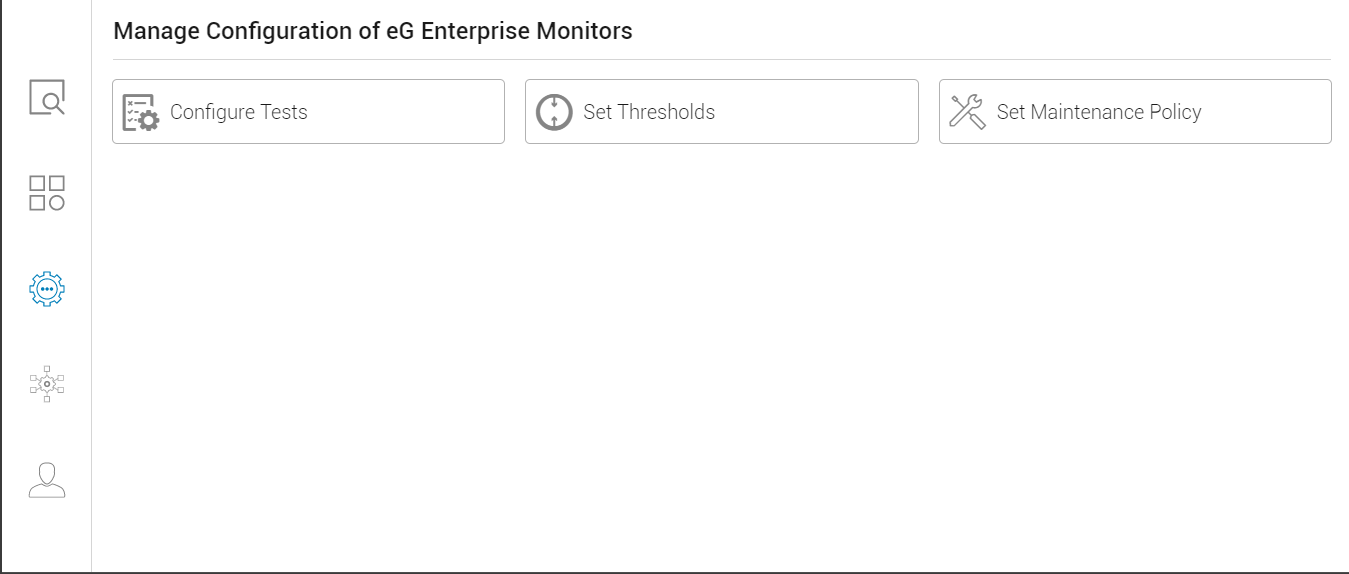Open the Set Thresholds tile

click(722, 112)
